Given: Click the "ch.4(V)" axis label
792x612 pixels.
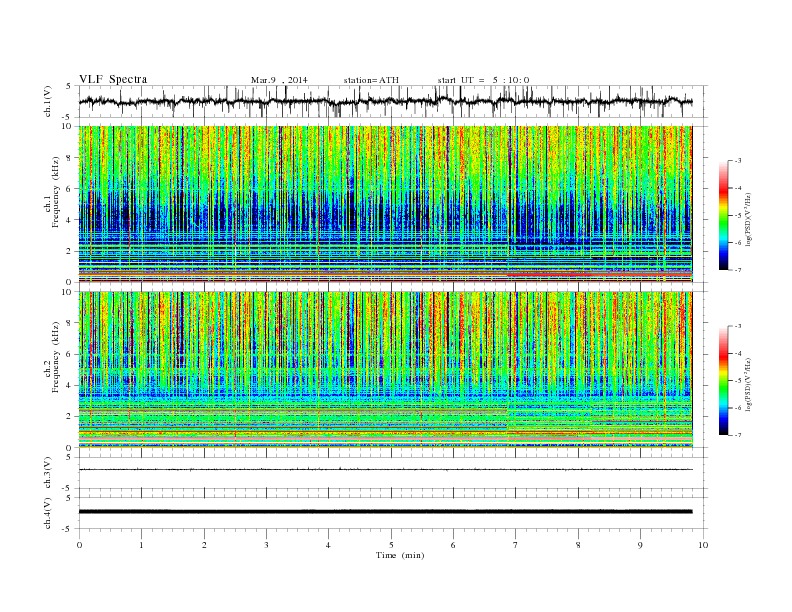Looking at the screenshot, I should (48, 513).
